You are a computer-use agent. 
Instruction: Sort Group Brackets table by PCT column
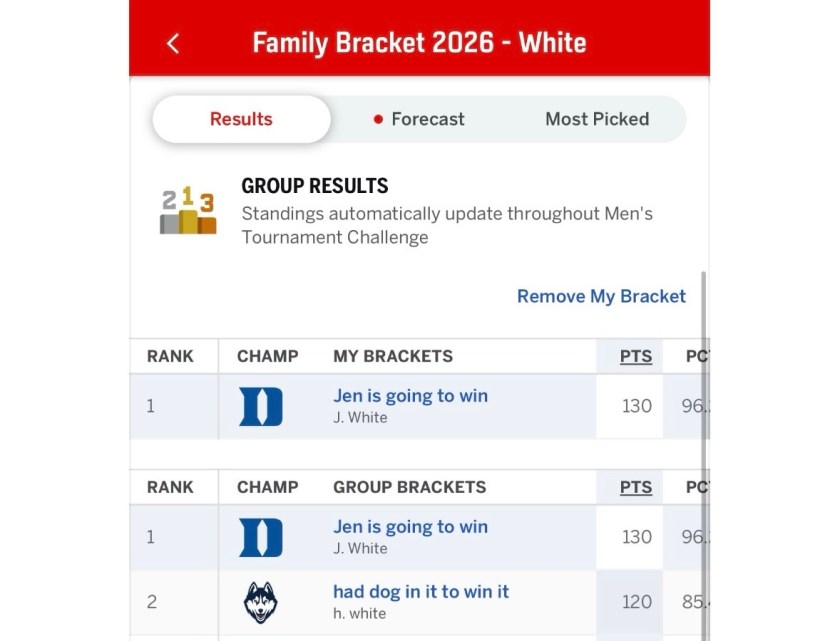tap(697, 487)
